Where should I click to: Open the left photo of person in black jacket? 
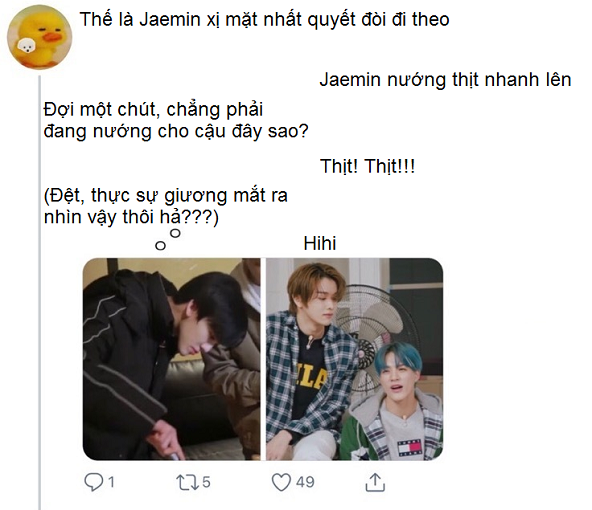point(171,359)
